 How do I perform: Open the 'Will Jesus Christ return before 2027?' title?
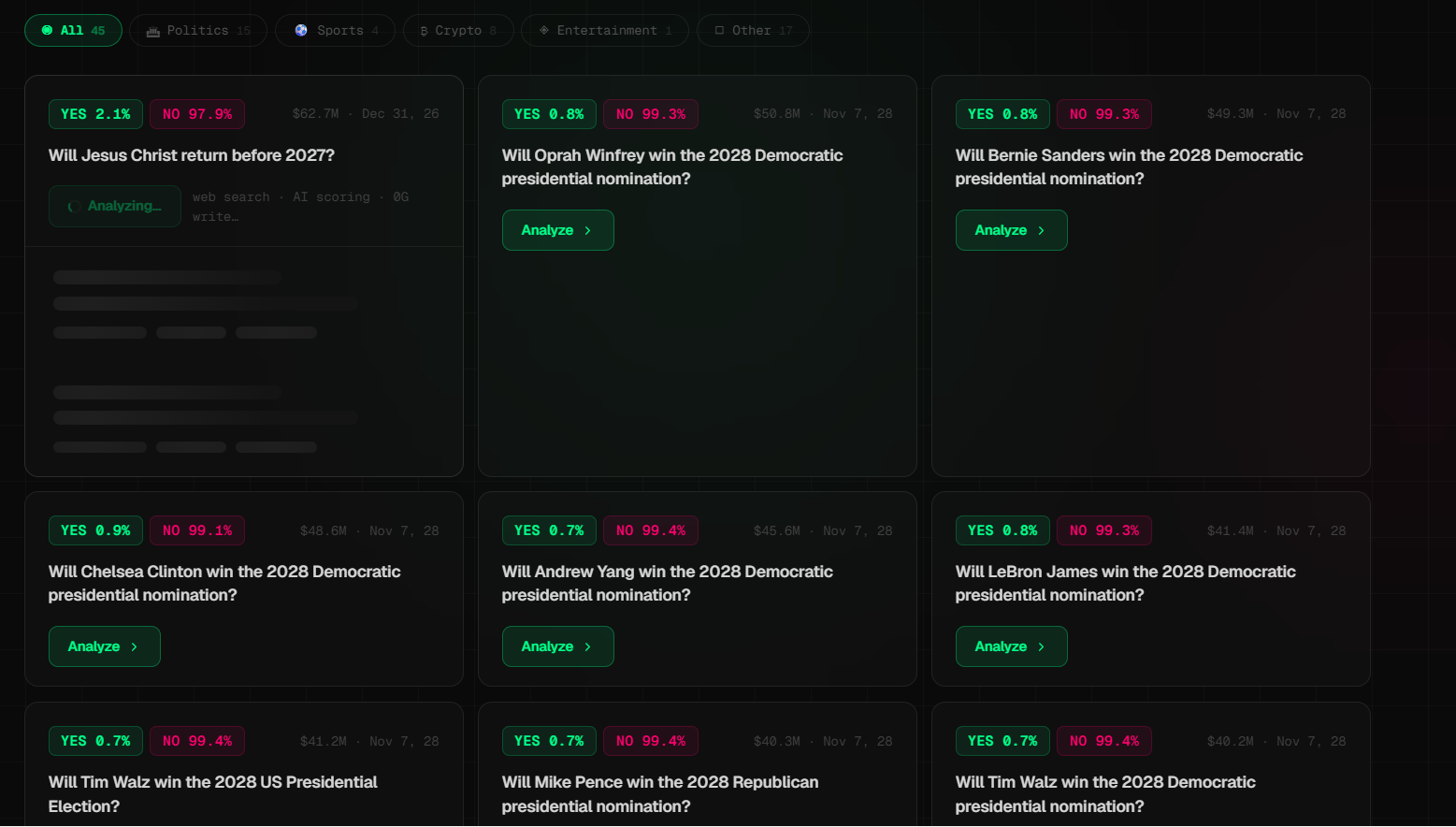pos(192,155)
